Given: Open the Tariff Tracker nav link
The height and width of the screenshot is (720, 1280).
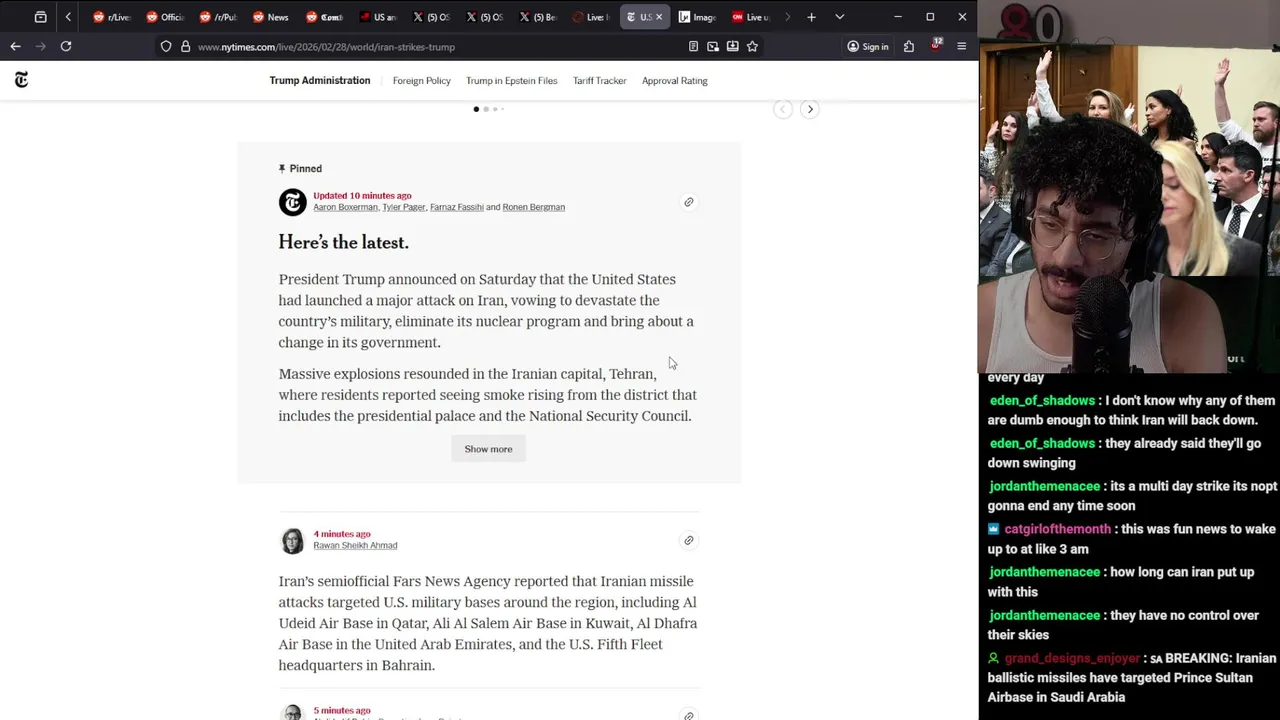Looking at the screenshot, I should [599, 80].
